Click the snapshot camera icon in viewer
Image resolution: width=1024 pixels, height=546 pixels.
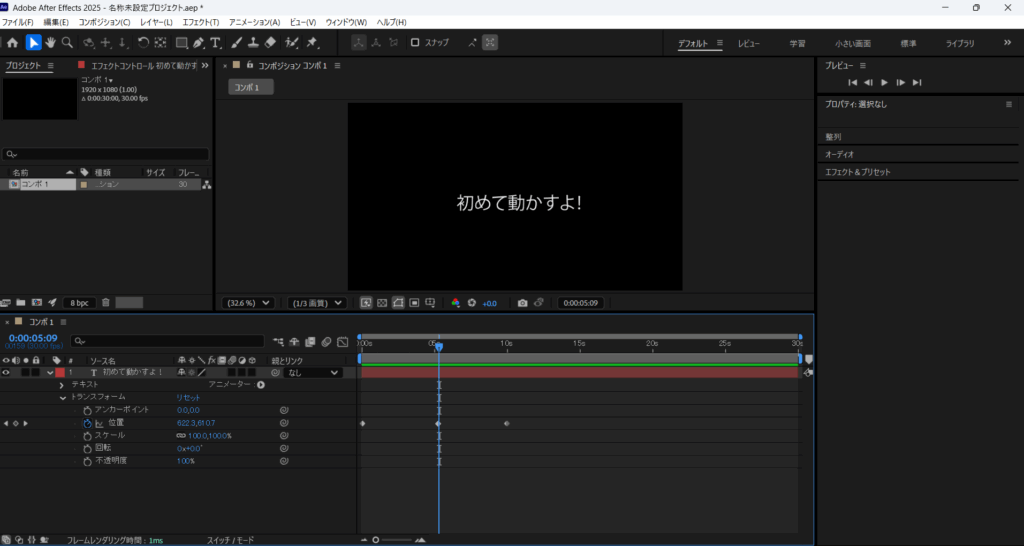tap(522, 302)
